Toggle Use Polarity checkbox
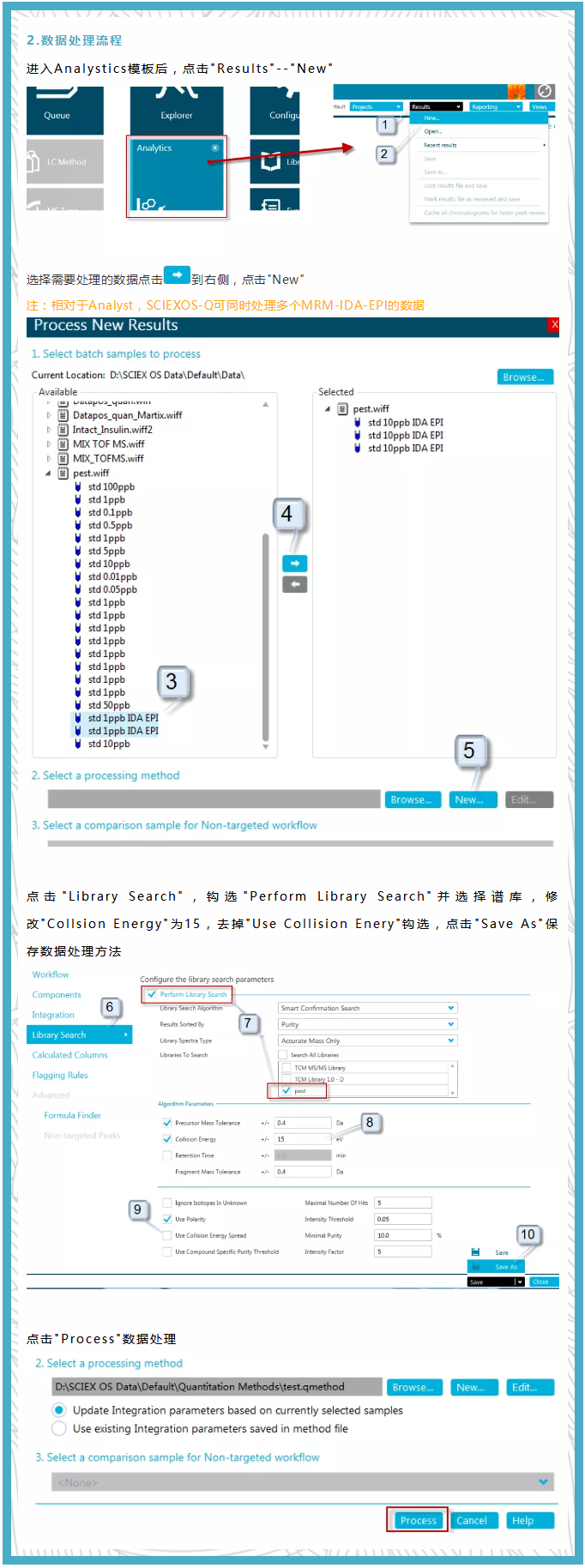The height and width of the screenshot is (1568, 585). (x=167, y=1219)
